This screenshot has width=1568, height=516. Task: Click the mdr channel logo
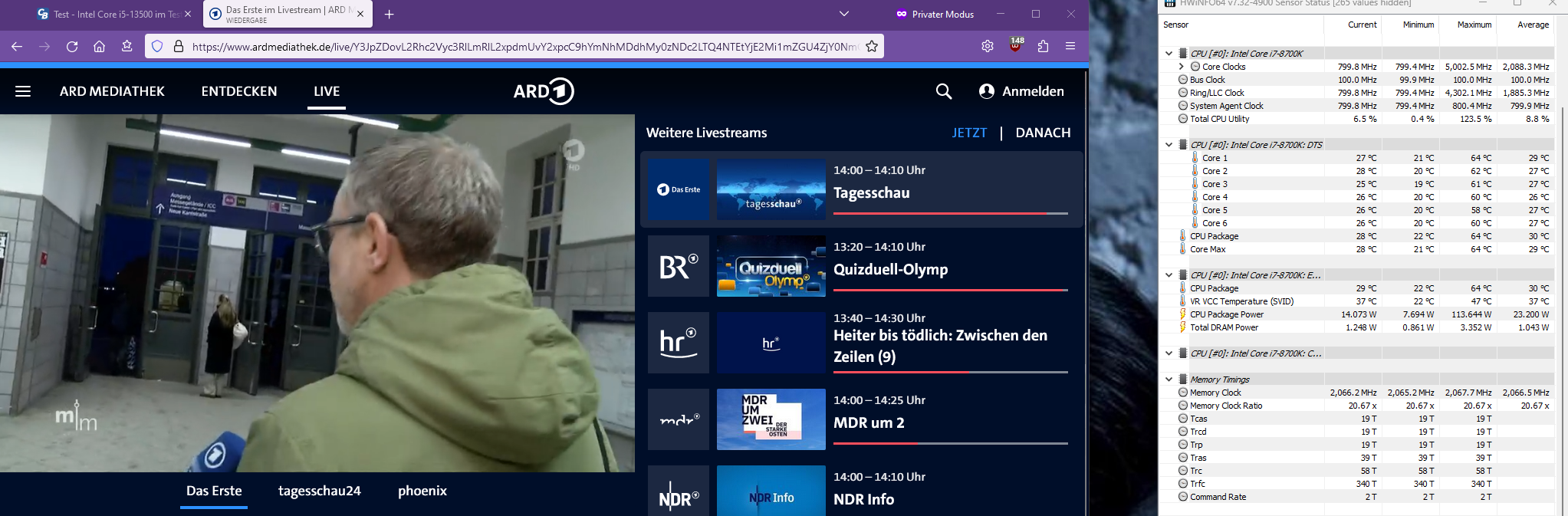click(x=679, y=419)
